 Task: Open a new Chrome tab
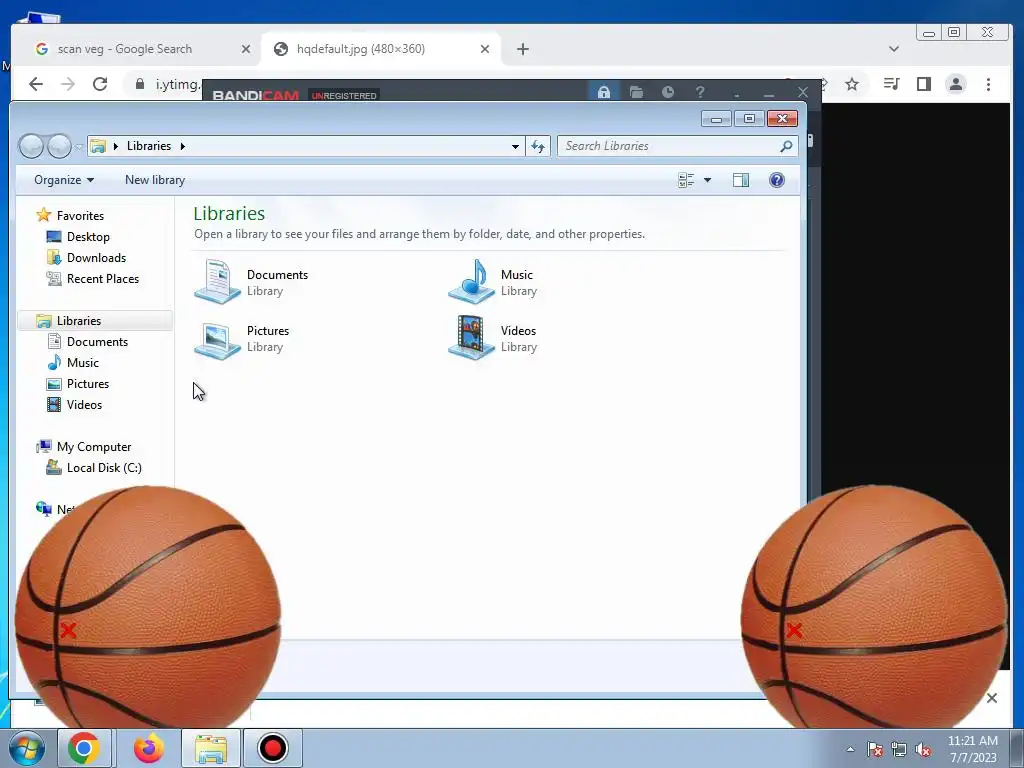522,49
